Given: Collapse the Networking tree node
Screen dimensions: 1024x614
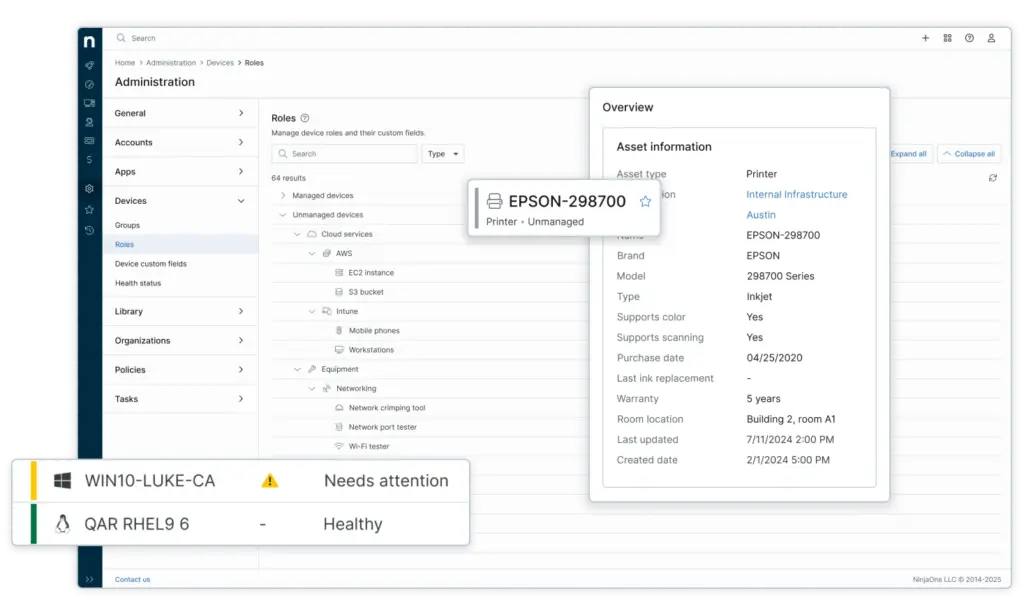Looking at the screenshot, I should [x=312, y=388].
